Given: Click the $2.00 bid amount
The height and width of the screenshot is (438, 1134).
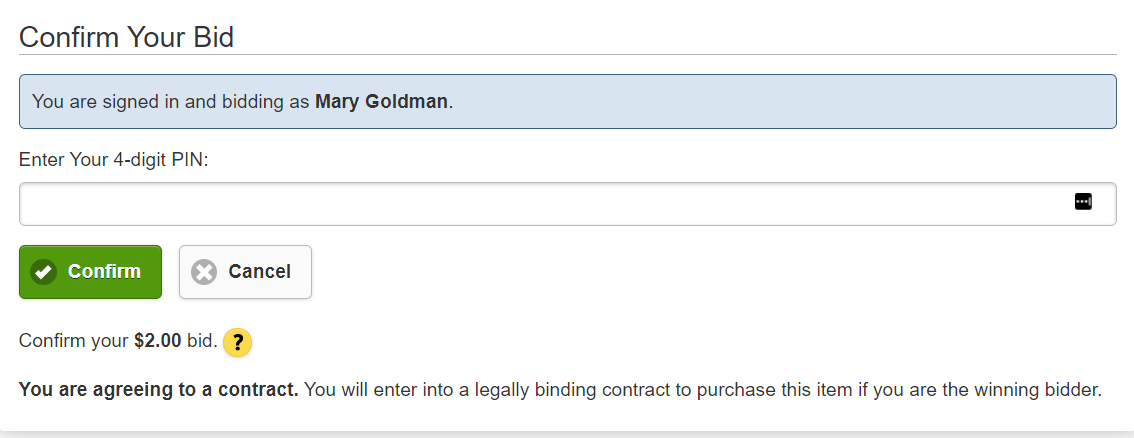Looking at the screenshot, I should [x=158, y=340].
